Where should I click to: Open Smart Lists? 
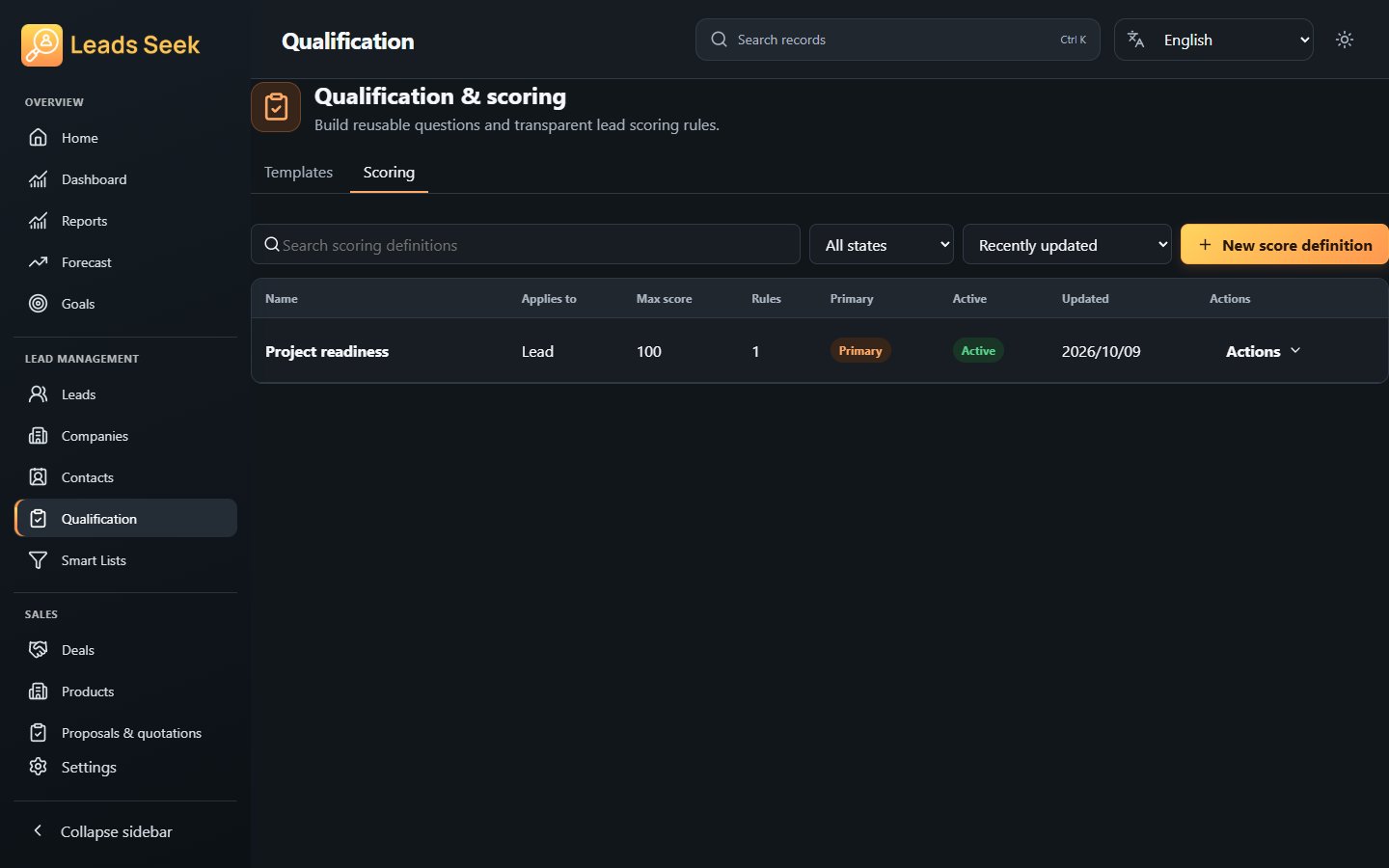pos(125,560)
